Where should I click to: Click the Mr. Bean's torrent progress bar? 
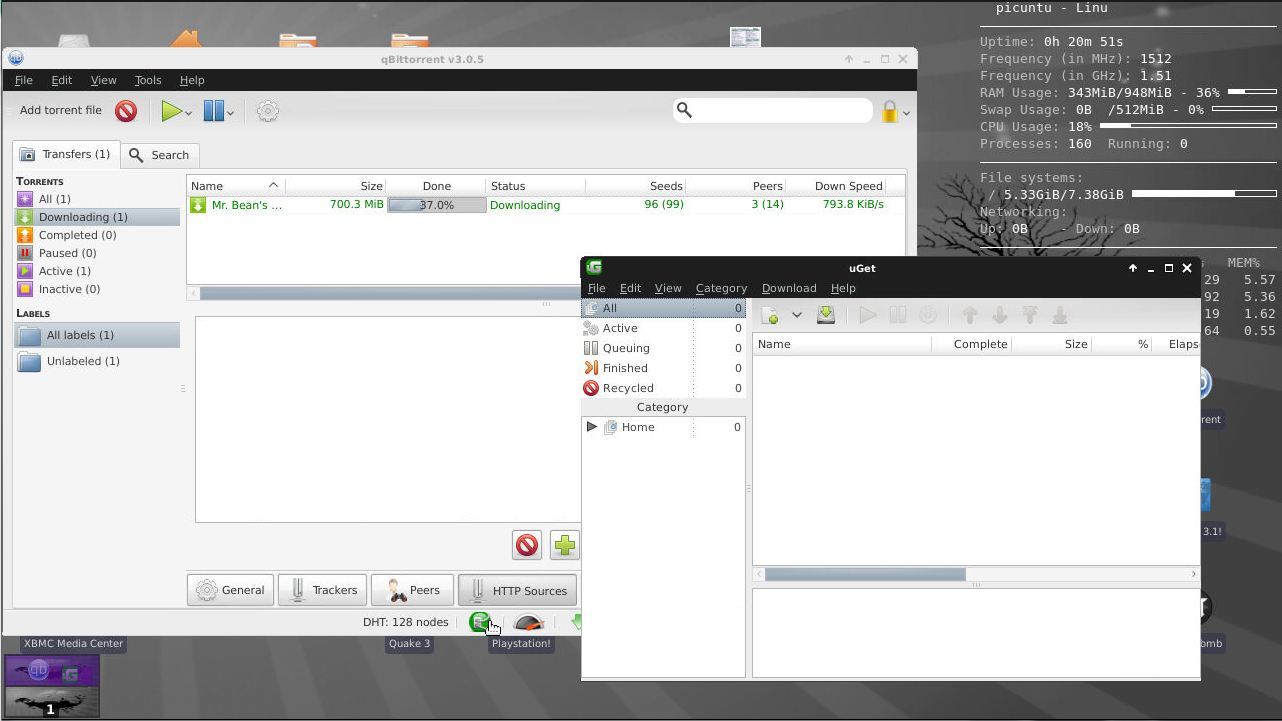436,205
